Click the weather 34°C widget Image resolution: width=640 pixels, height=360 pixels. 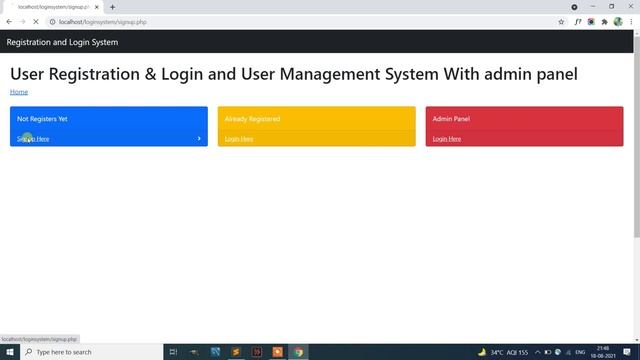click(503, 352)
